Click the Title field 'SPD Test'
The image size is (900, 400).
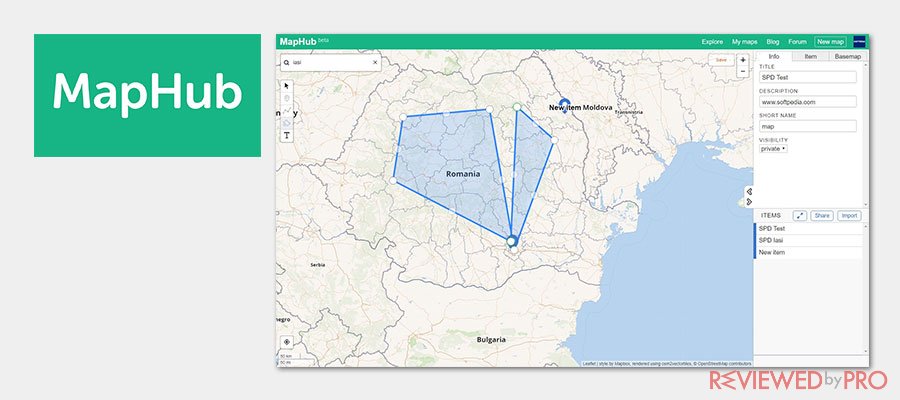(808, 77)
